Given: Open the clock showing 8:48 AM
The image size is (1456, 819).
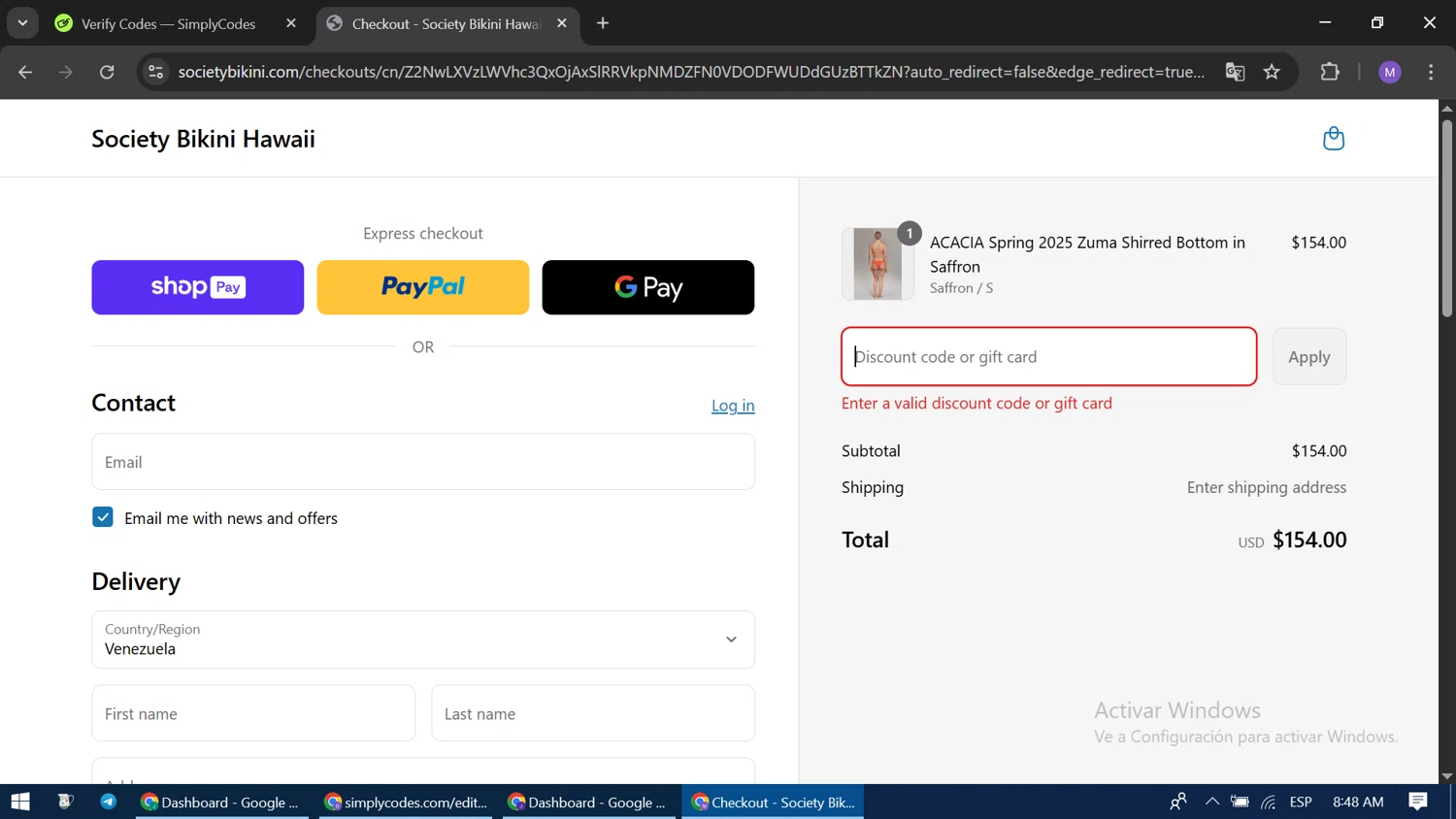Looking at the screenshot, I should click(1358, 802).
